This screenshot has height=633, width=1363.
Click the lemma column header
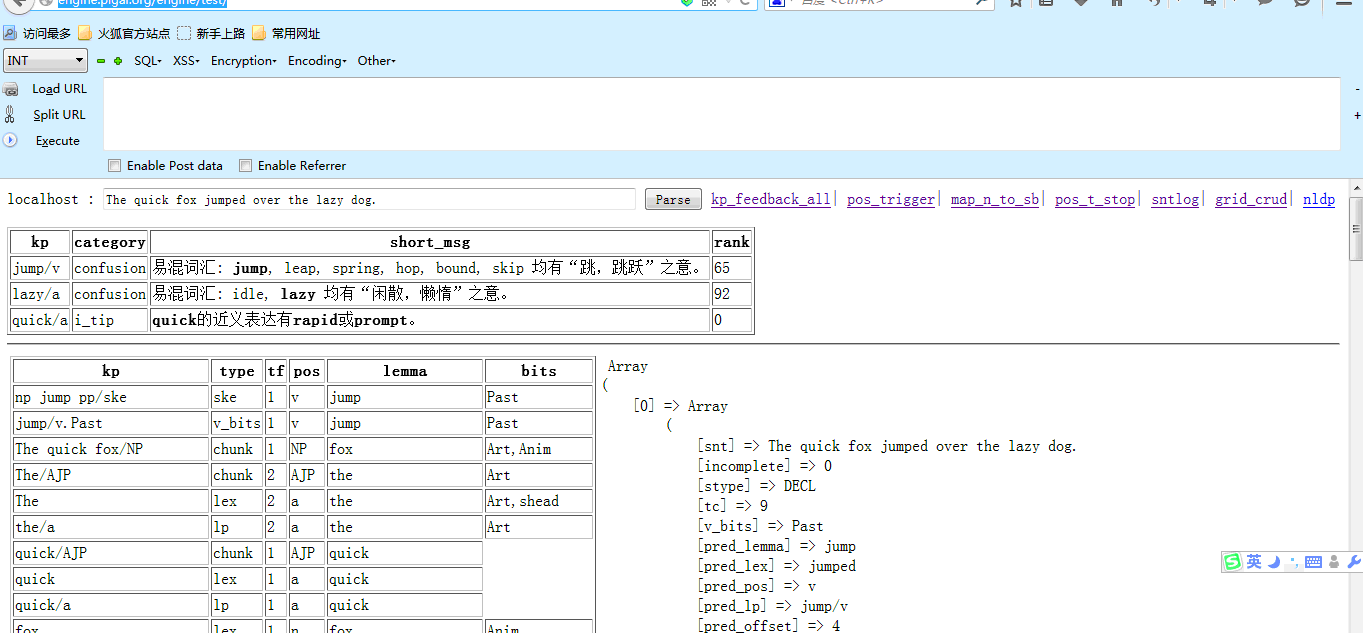click(x=405, y=371)
